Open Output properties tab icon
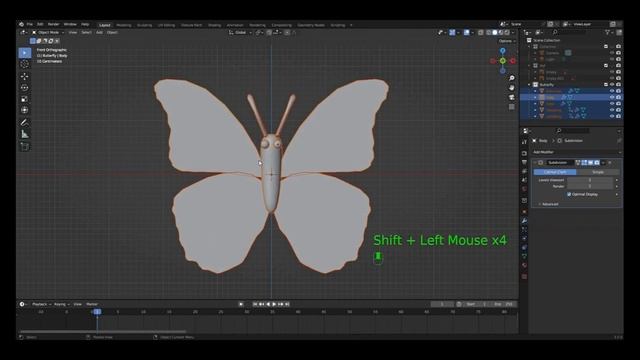 524,162
